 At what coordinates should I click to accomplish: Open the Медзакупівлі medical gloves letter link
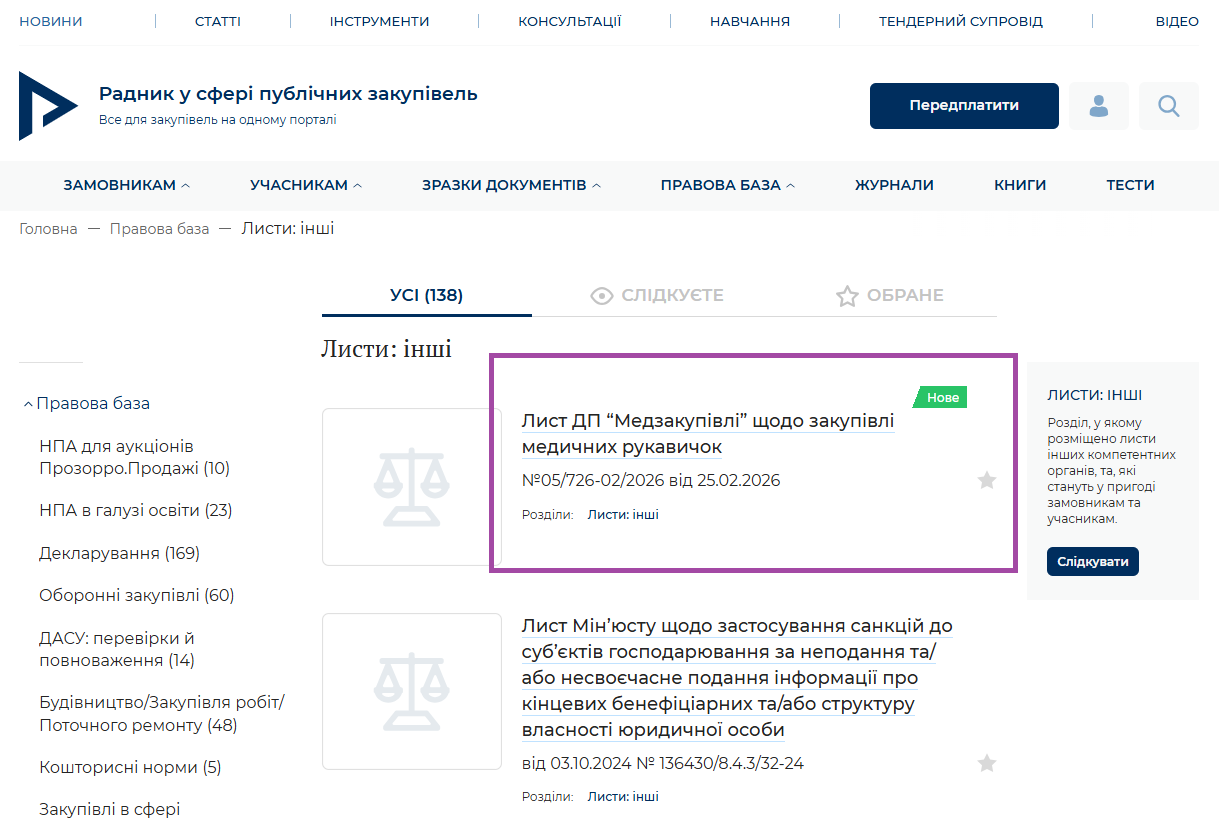click(x=707, y=433)
